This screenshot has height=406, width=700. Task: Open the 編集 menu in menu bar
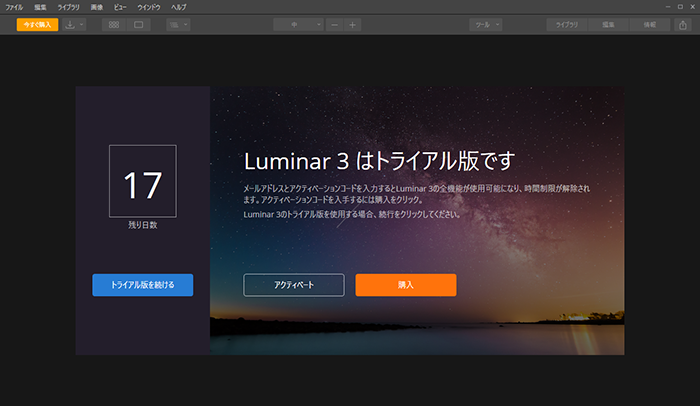(x=40, y=7)
